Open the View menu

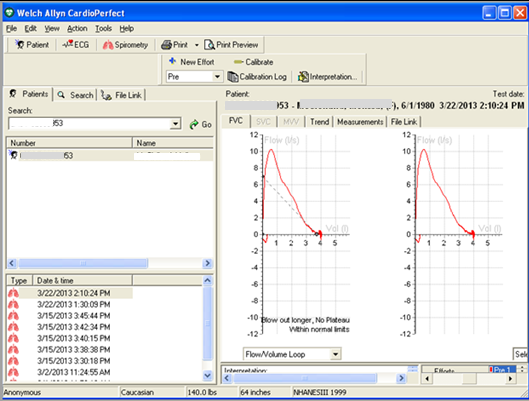pyautogui.click(x=52, y=29)
